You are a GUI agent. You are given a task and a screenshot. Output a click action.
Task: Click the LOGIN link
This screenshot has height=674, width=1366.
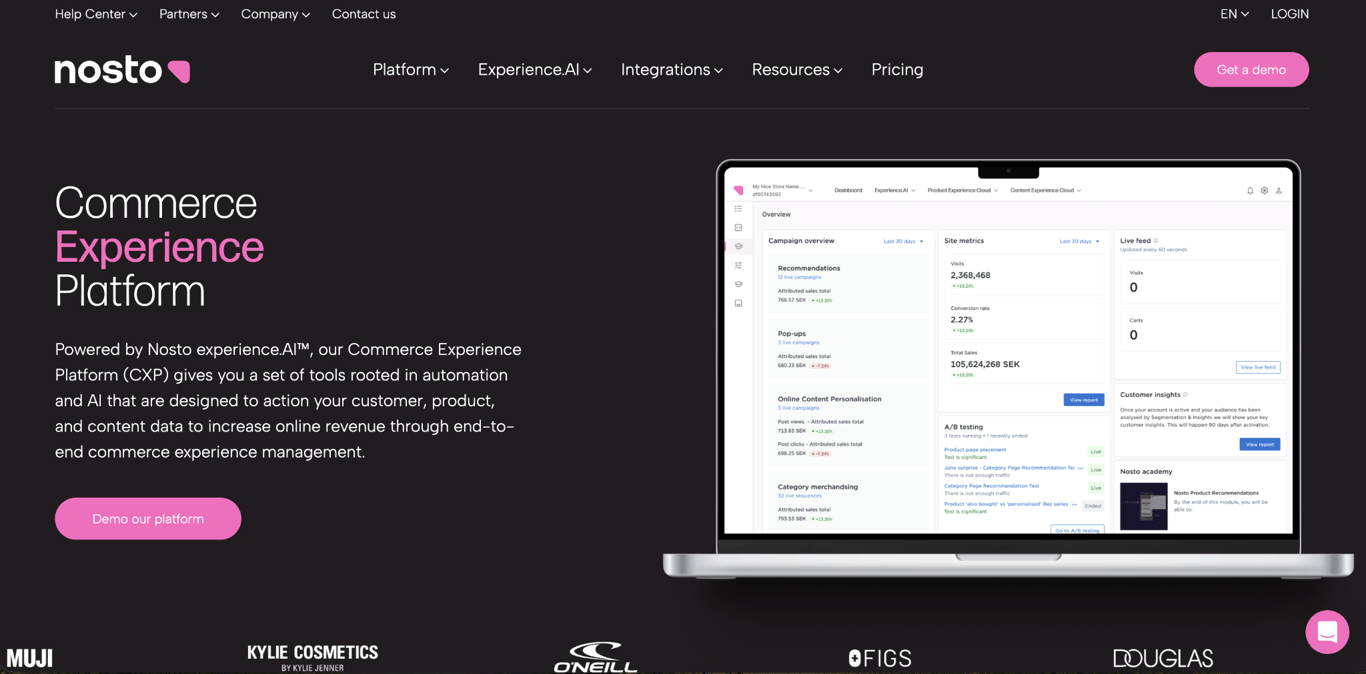(x=1290, y=14)
